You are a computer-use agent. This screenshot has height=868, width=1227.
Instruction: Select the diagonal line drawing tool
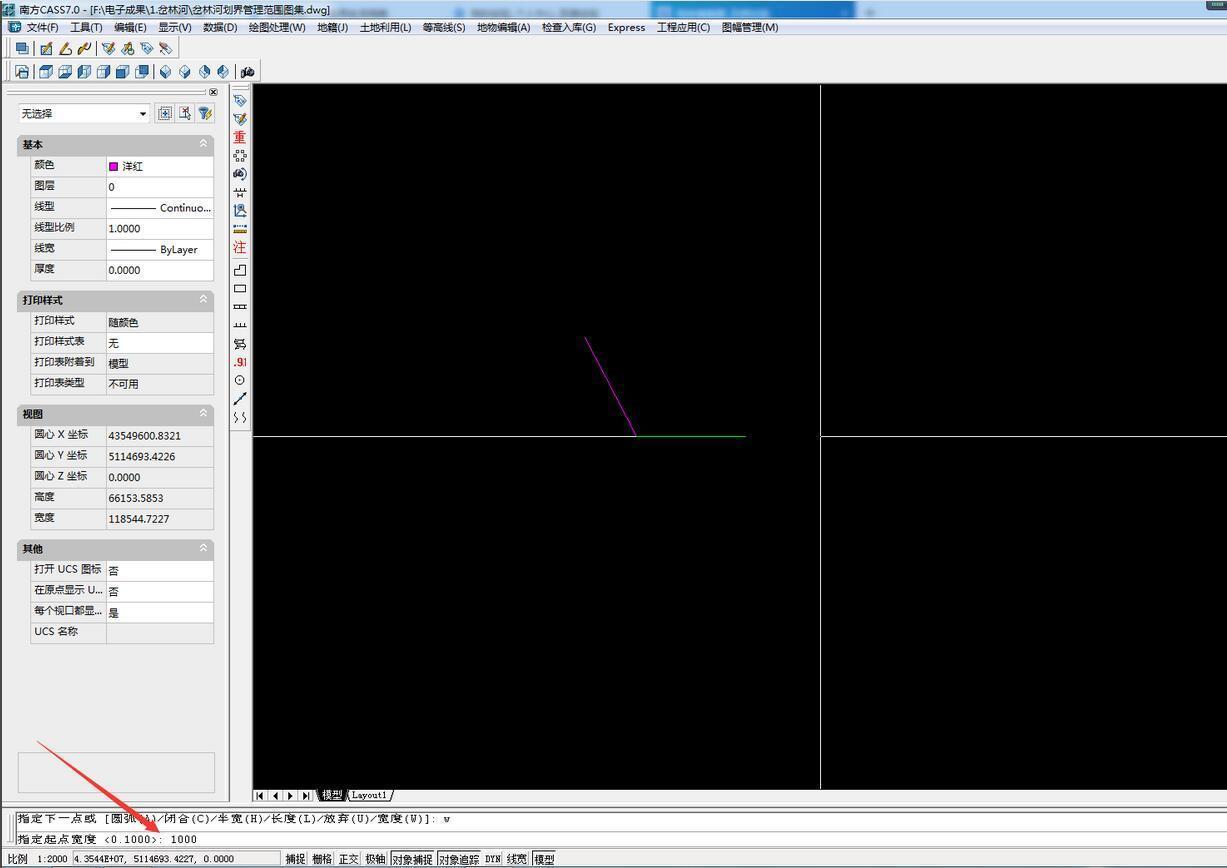click(x=240, y=399)
